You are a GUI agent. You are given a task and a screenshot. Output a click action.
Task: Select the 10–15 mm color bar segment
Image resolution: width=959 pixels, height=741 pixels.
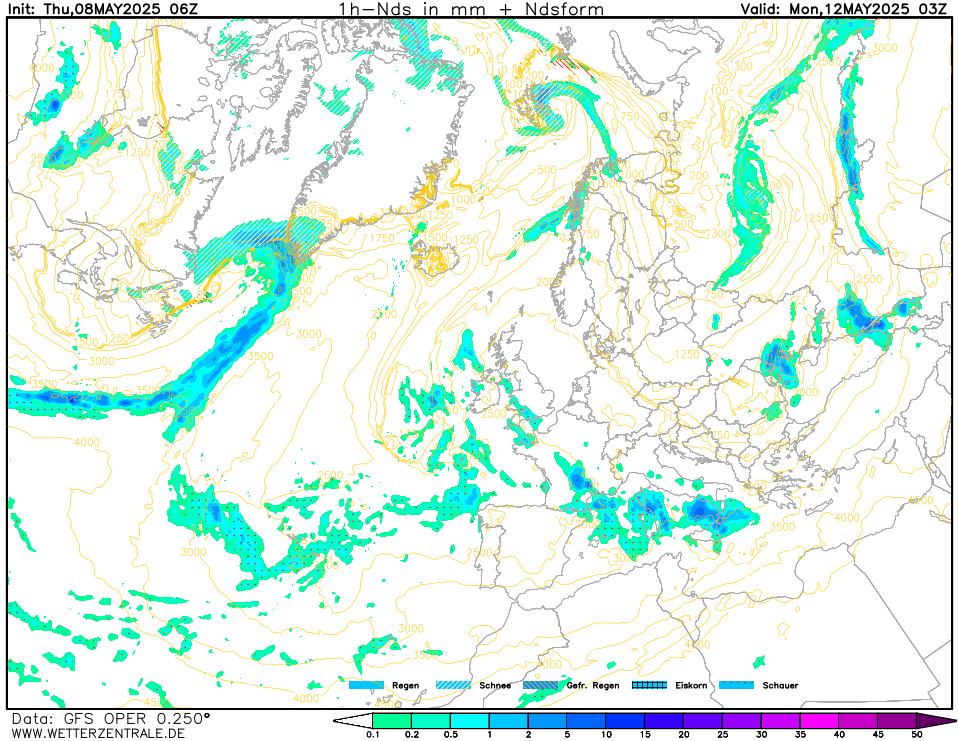pyautogui.click(x=625, y=721)
